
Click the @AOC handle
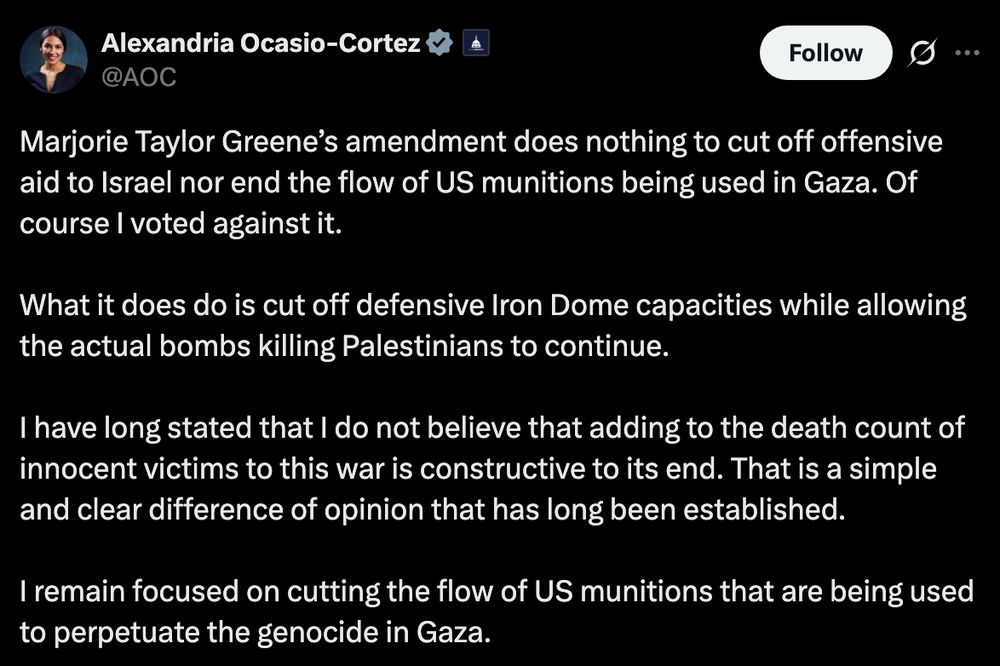pyautogui.click(x=138, y=77)
